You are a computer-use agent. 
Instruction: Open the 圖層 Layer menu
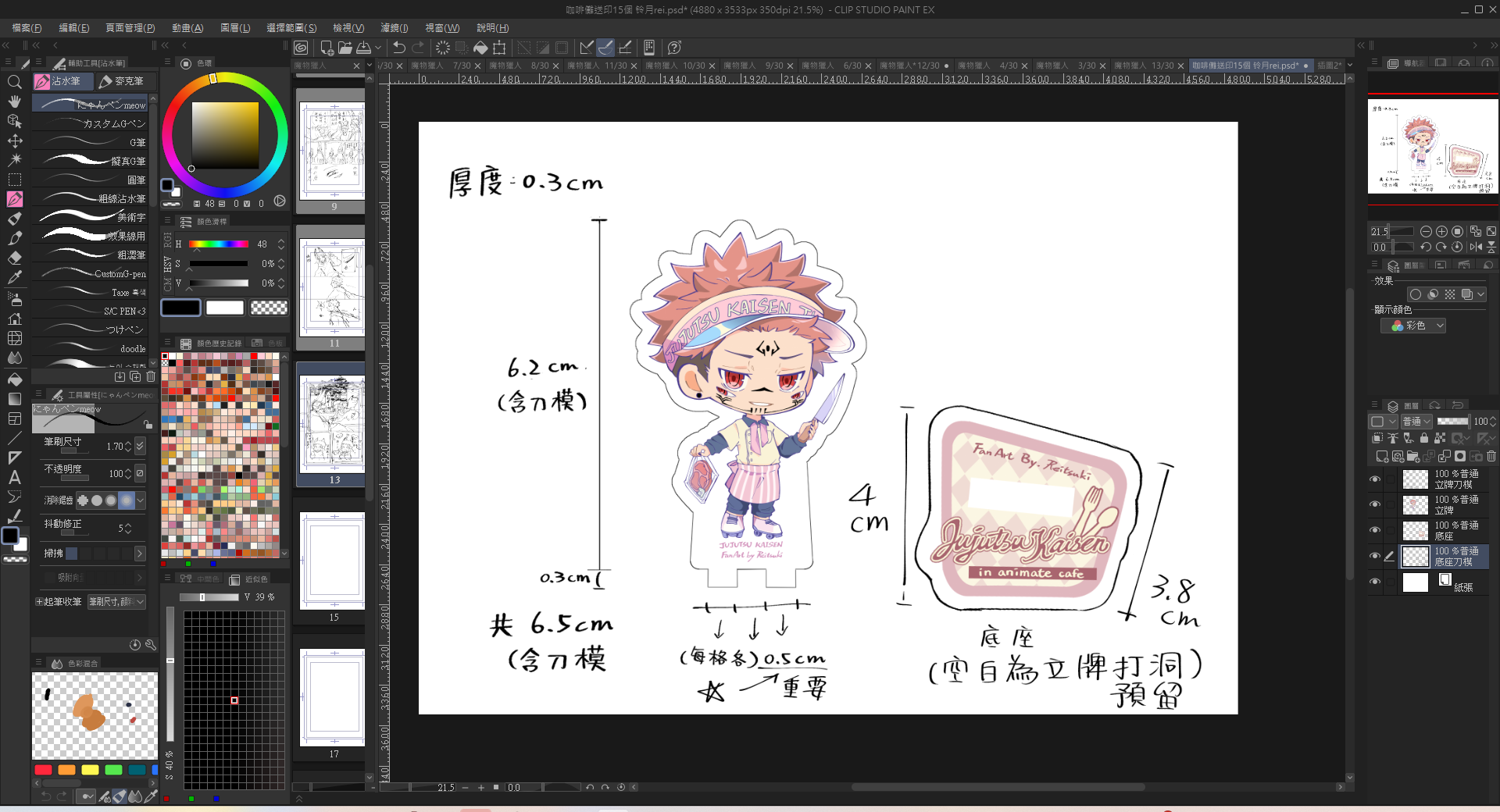[235, 27]
